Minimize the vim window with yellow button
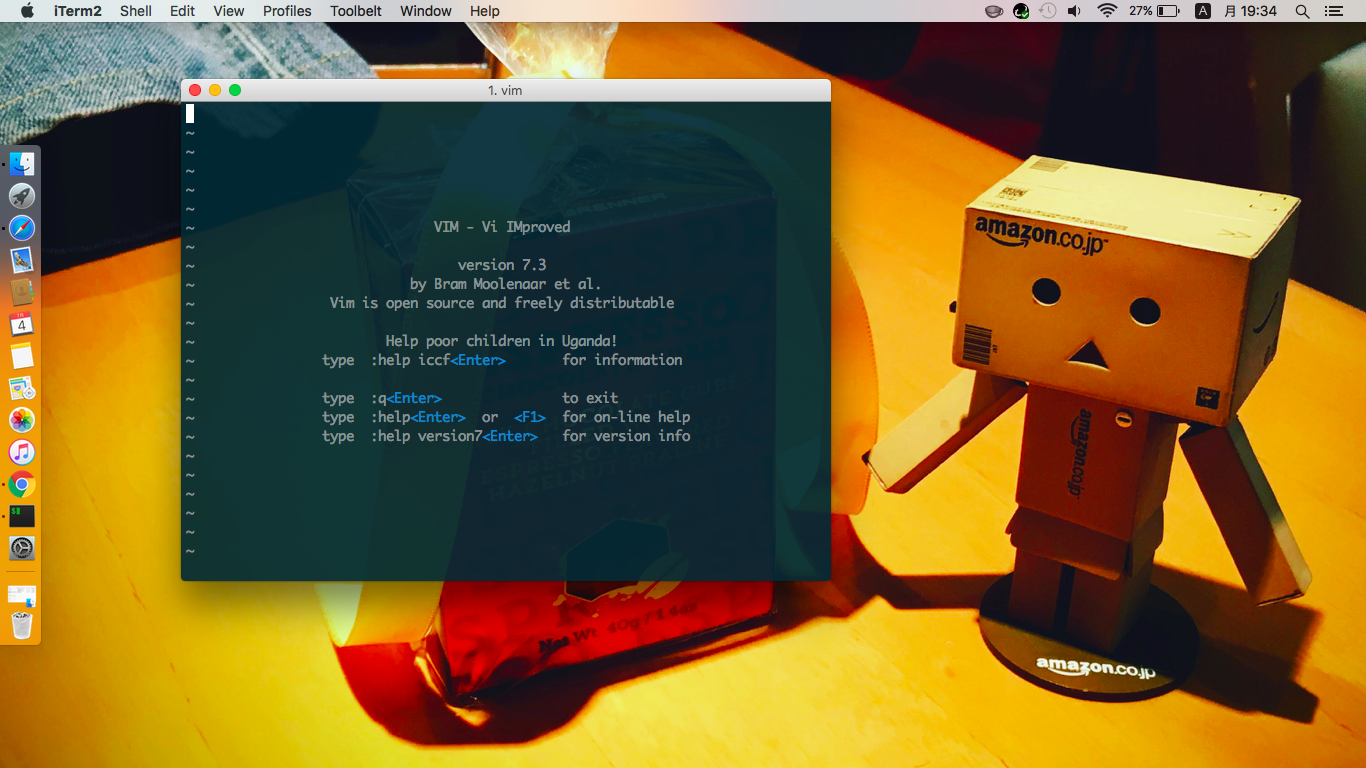 [215, 90]
